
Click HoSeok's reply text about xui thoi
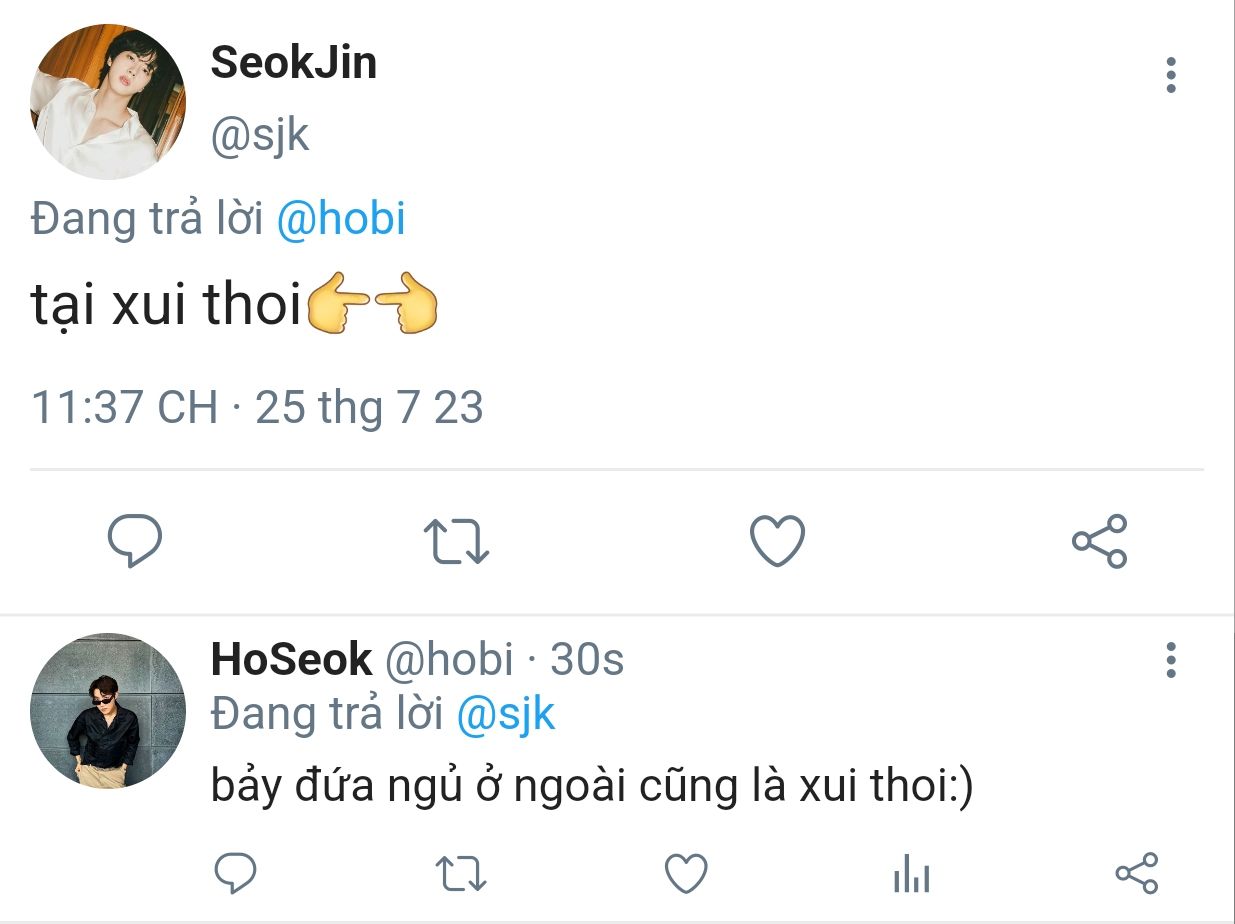592,787
